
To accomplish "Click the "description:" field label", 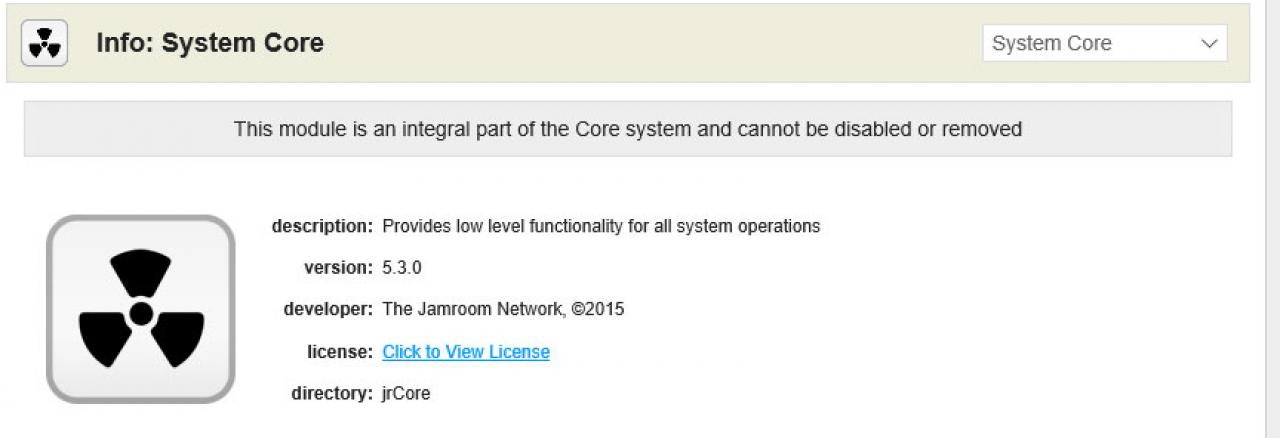I will click(x=322, y=226).
